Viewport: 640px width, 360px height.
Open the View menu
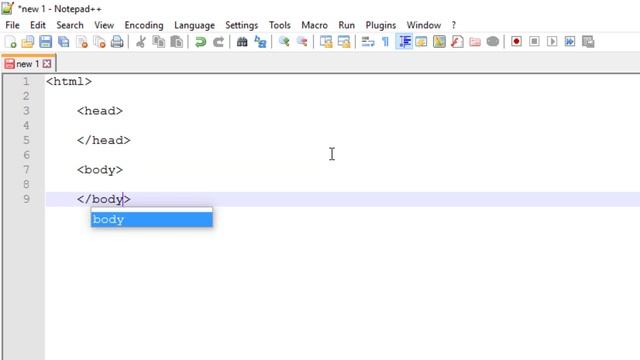[104, 25]
